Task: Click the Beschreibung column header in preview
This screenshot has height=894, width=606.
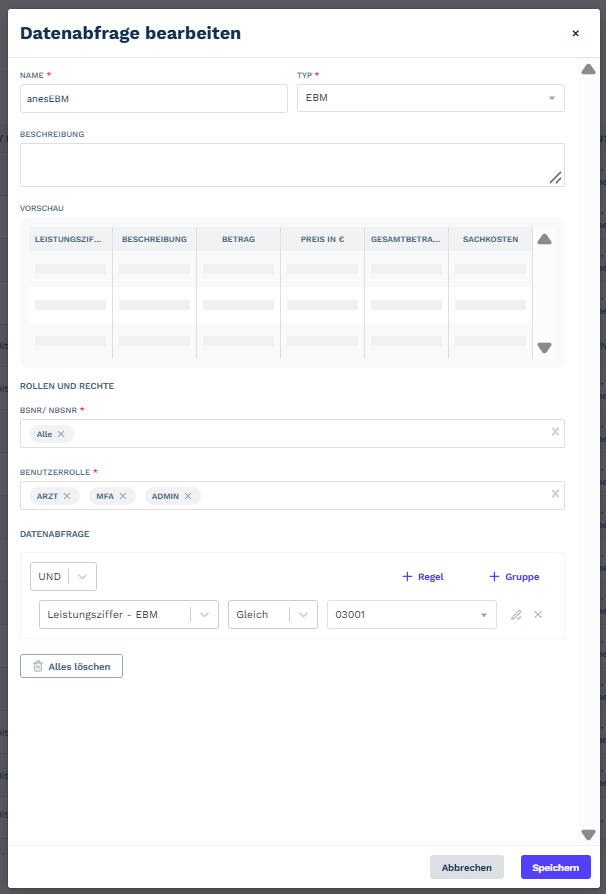Action: (x=154, y=239)
